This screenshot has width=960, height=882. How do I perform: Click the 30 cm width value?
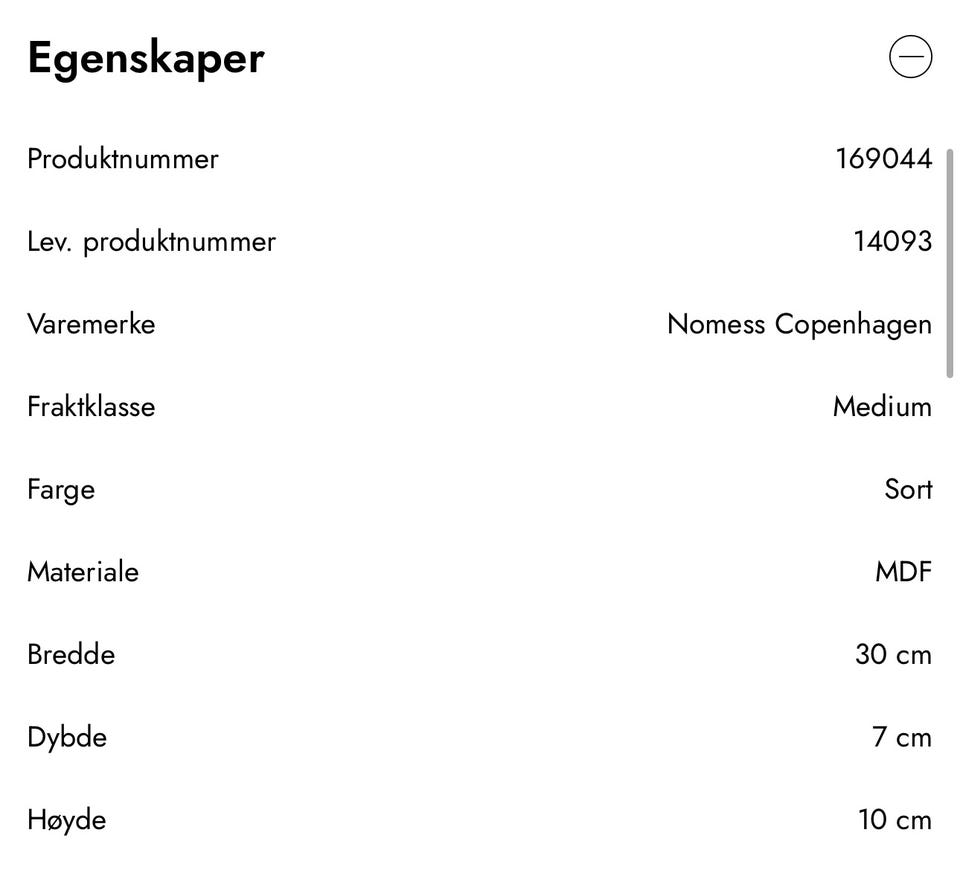(893, 655)
